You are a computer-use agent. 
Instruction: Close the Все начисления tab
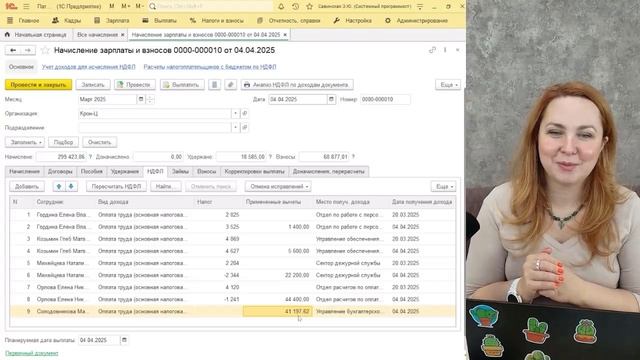coord(122,35)
